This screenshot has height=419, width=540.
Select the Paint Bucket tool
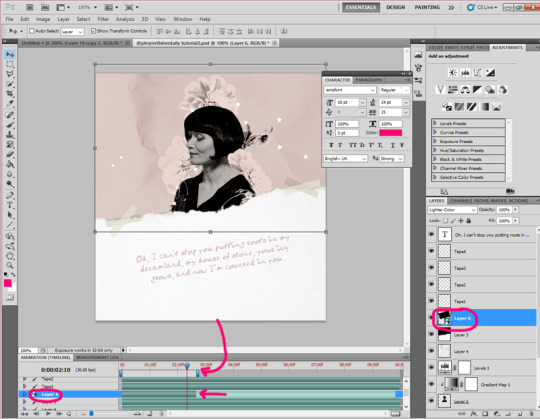(x=10, y=164)
